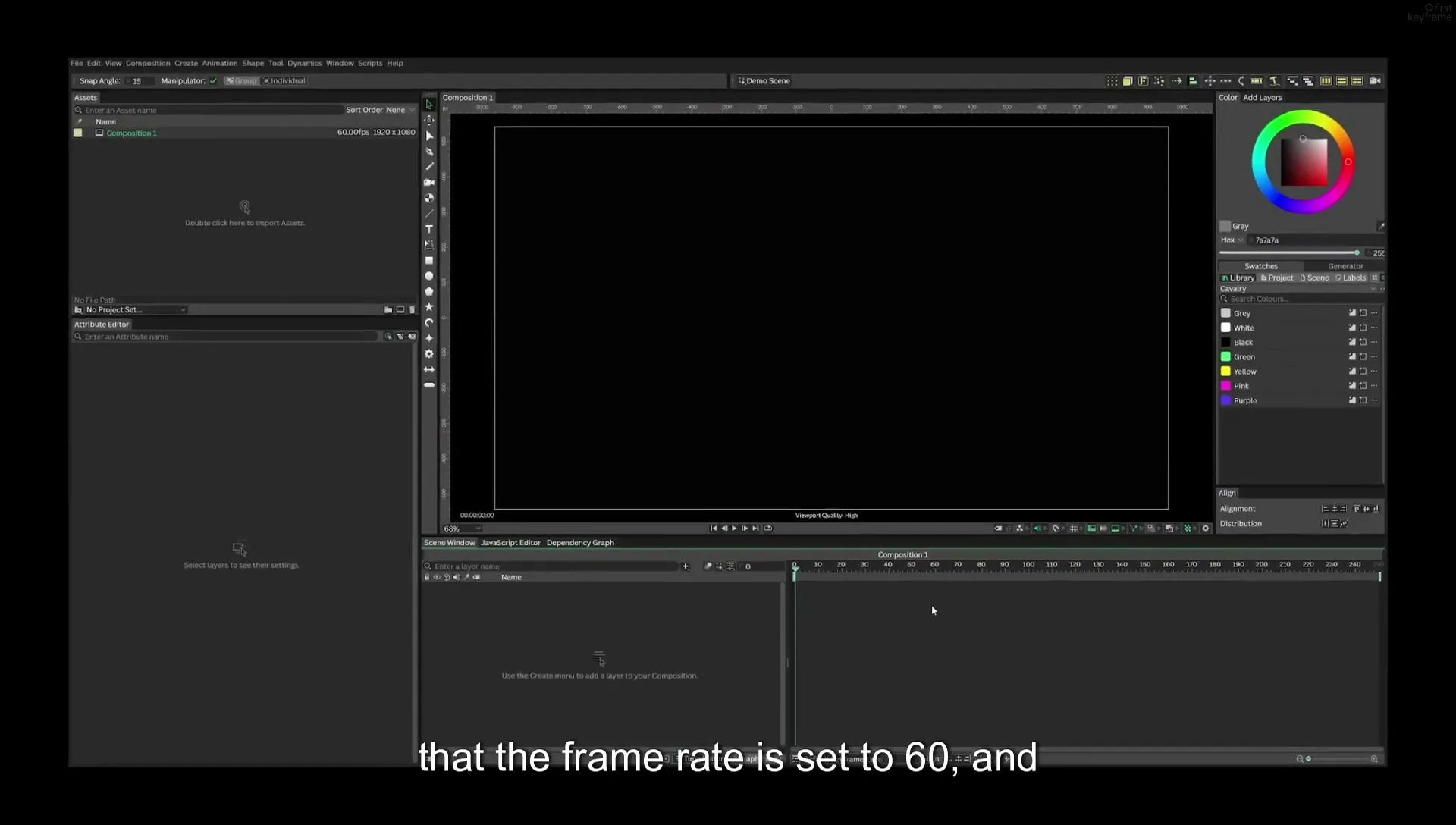Viewport: 1456px width, 825px height.
Task: Switch to the JavaScript Editor tab
Action: [x=510, y=543]
